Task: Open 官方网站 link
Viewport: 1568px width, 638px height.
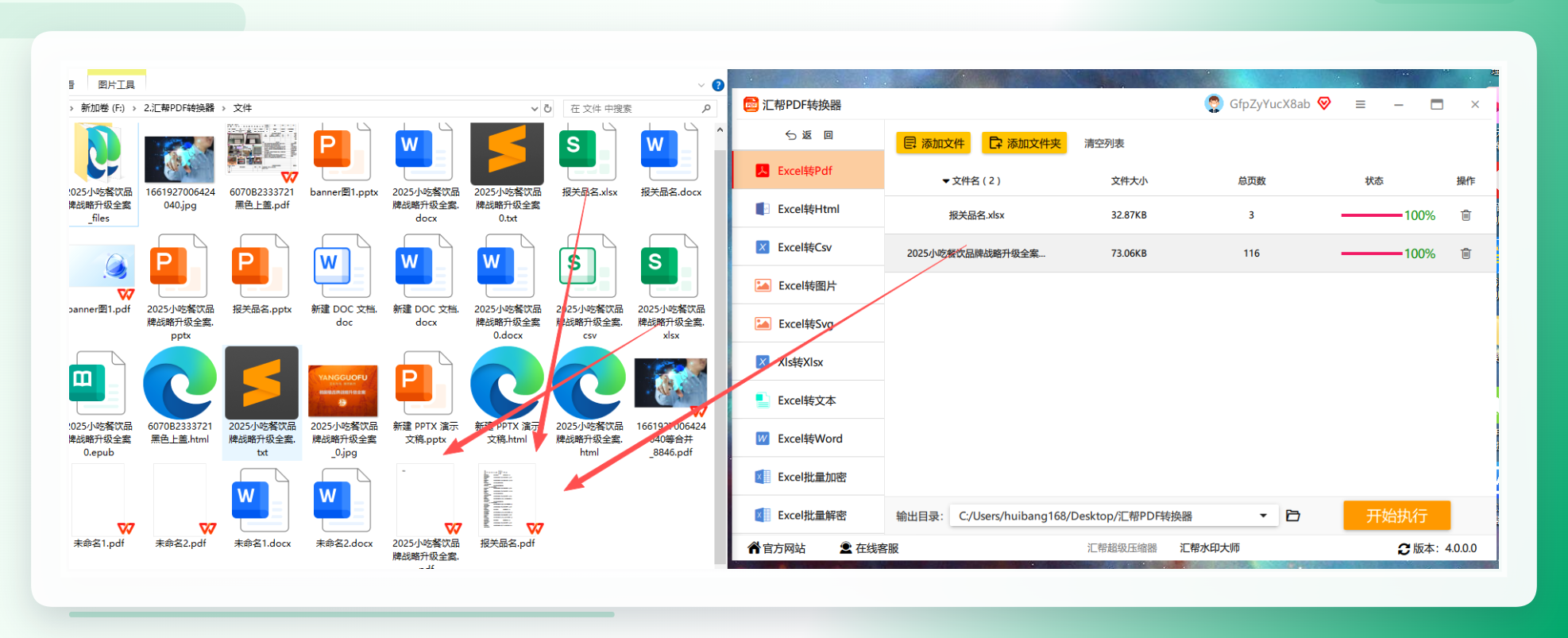Action: (x=777, y=548)
